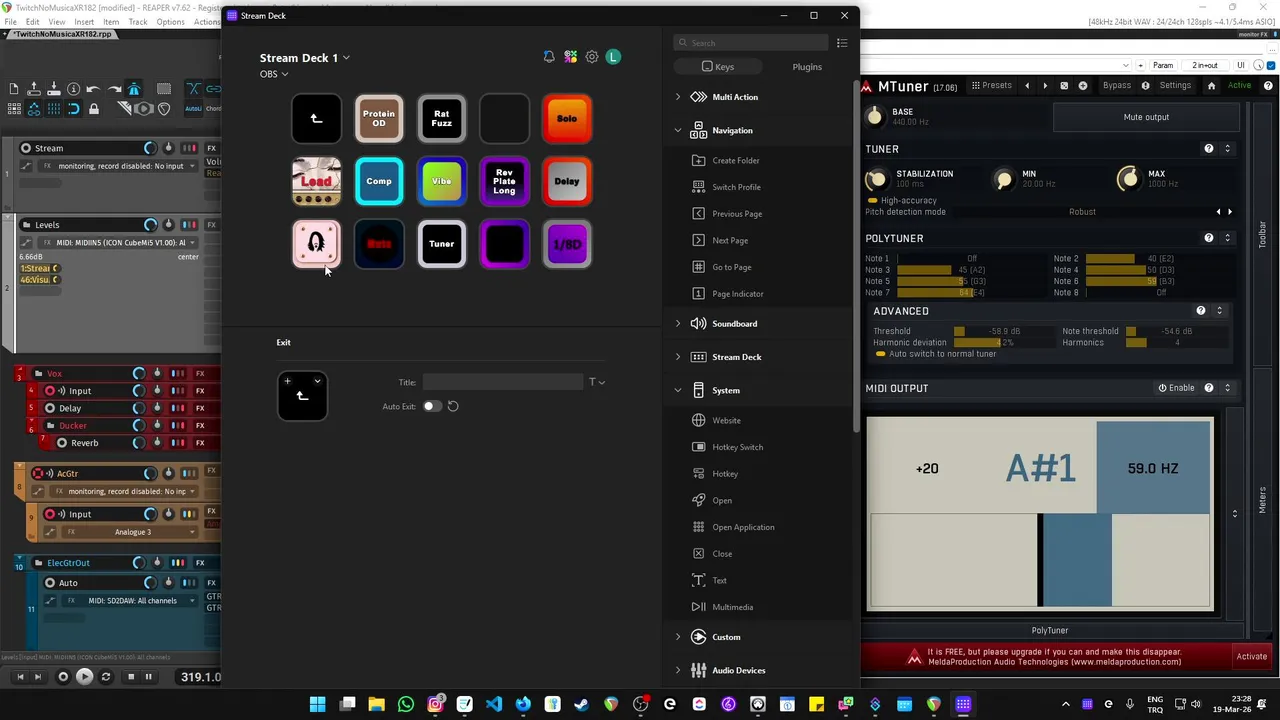Viewport: 1280px width, 720px height.
Task: Open the REAPER Track menu
Action: [x=138, y=21]
